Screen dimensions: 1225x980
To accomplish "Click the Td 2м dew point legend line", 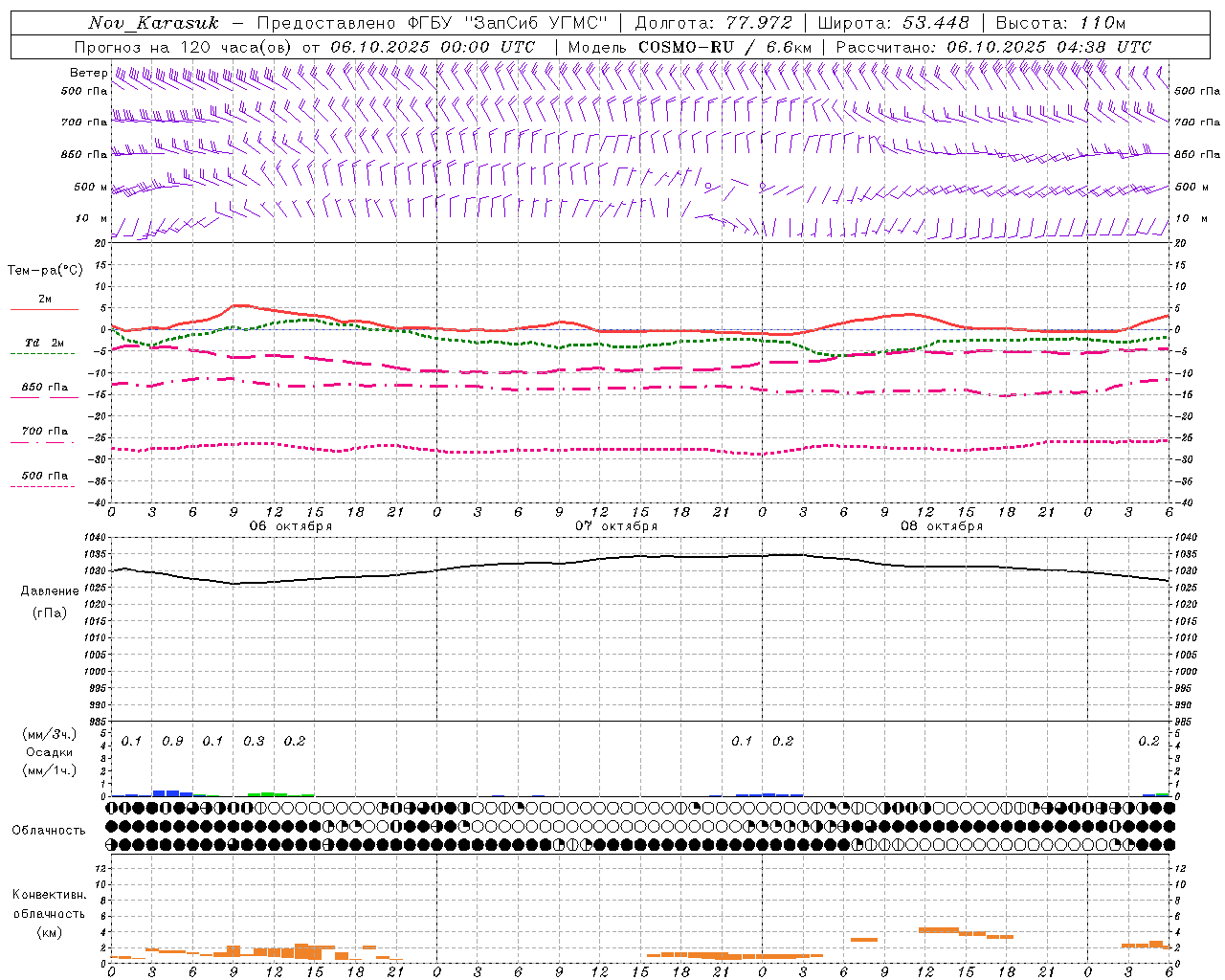I will click(x=42, y=354).
